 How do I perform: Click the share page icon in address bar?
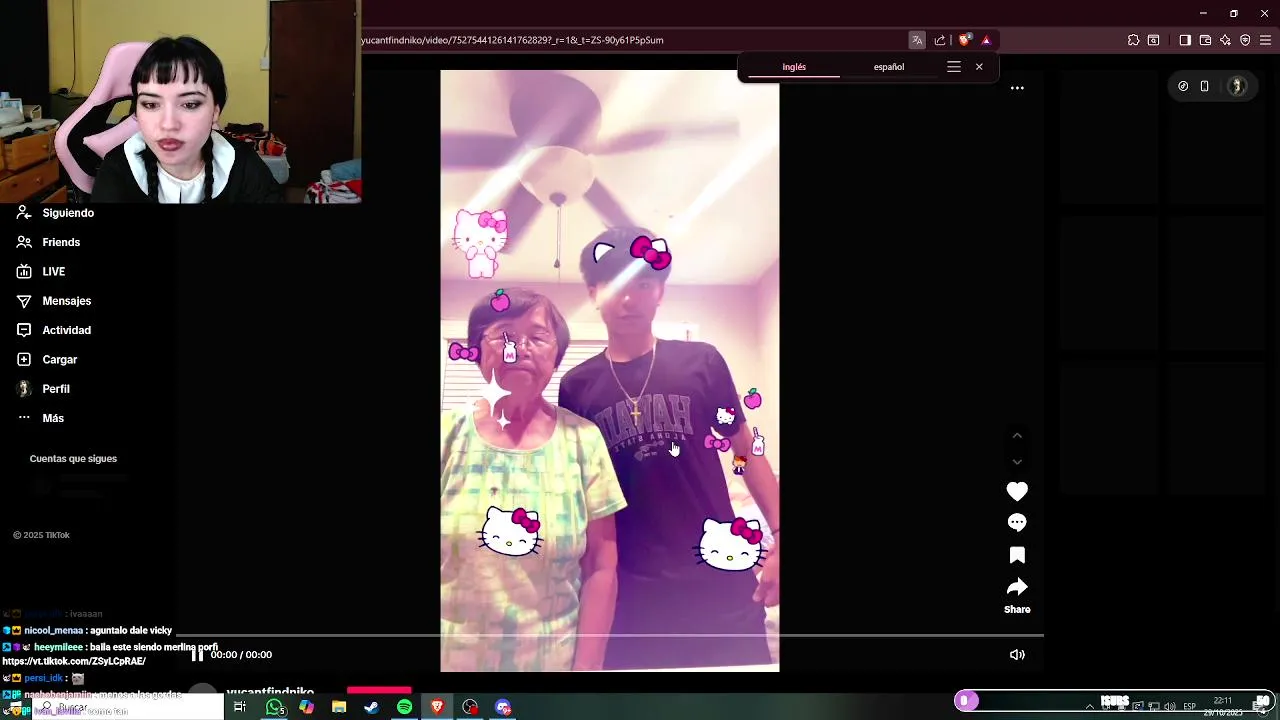click(x=940, y=40)
